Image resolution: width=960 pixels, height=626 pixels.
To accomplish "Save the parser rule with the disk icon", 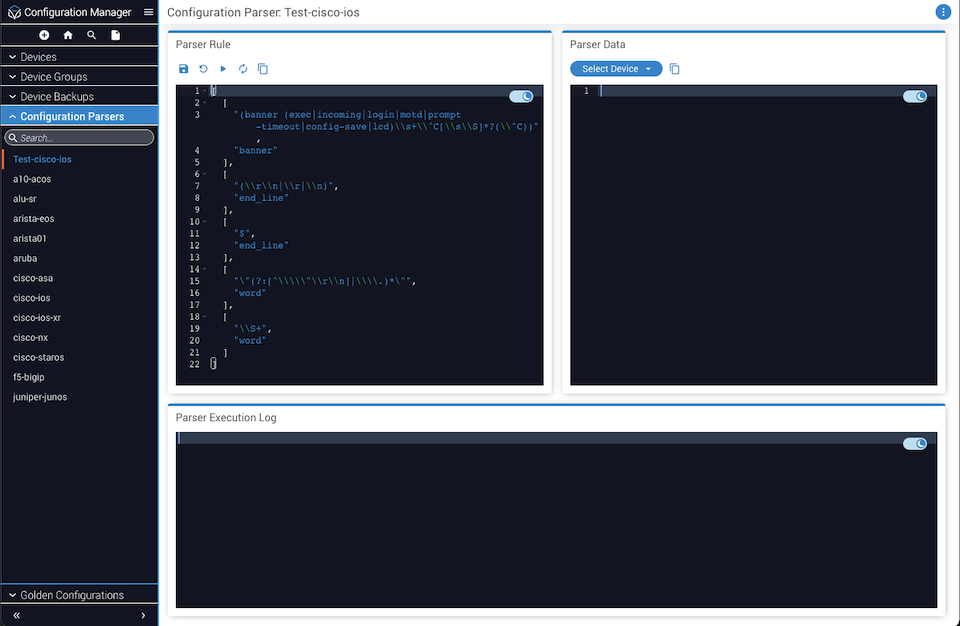I will 183,69.
